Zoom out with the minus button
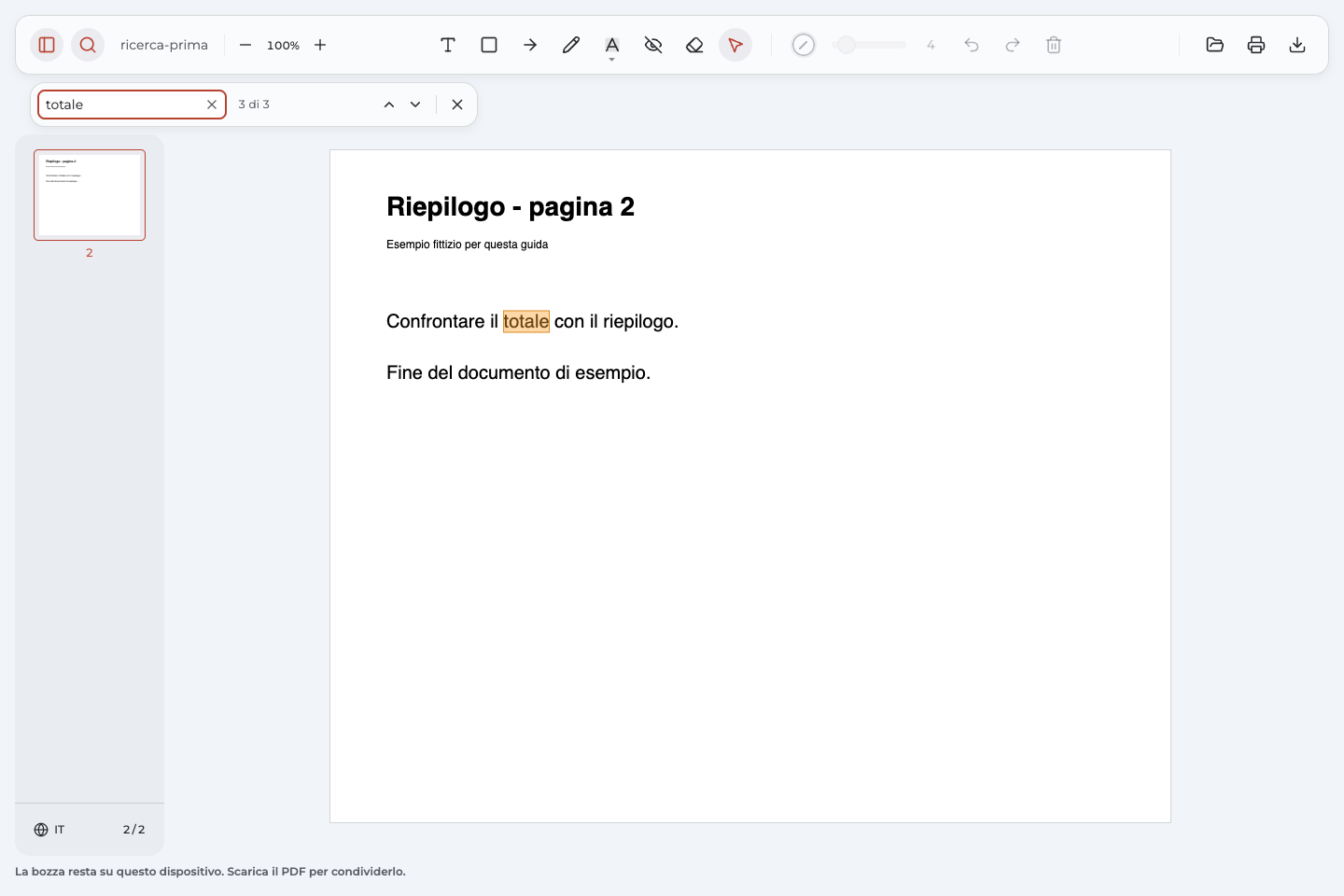1344x896 pixels. coord(245,45)
